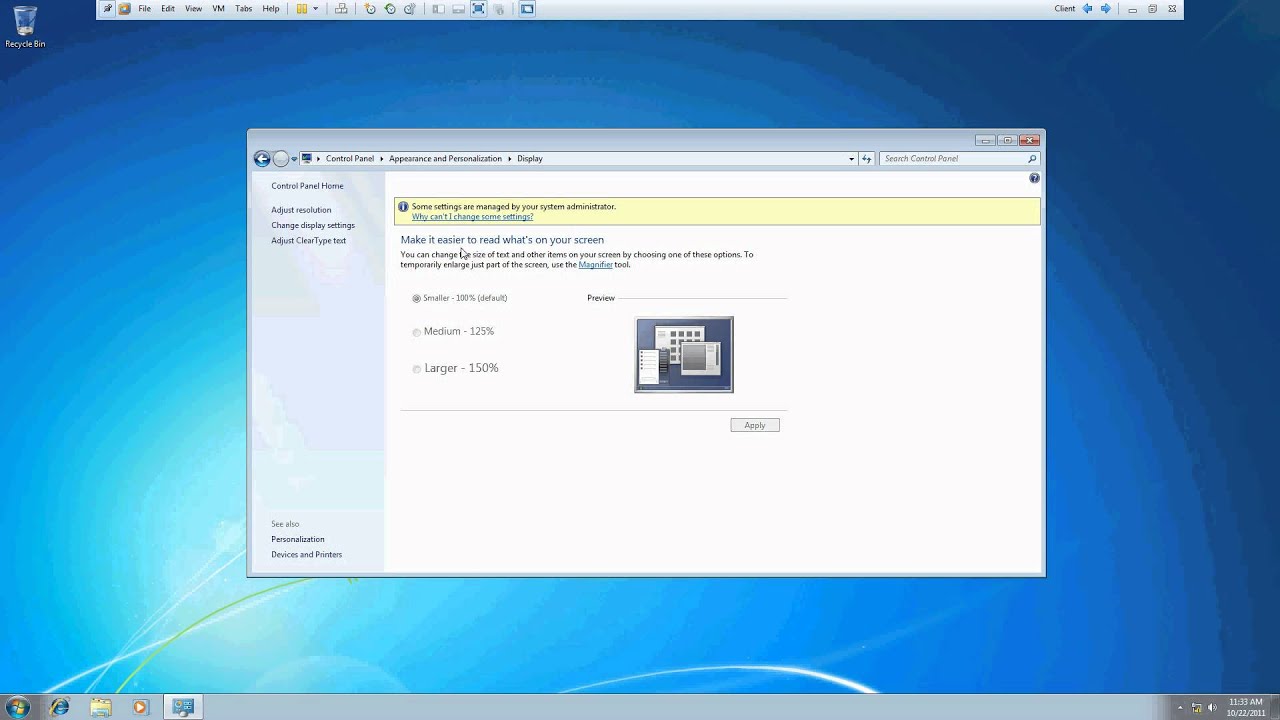Viewport: 1280px width, 720px height.
Task: Open the address bar history dropdown
Action: click(852, 158)
